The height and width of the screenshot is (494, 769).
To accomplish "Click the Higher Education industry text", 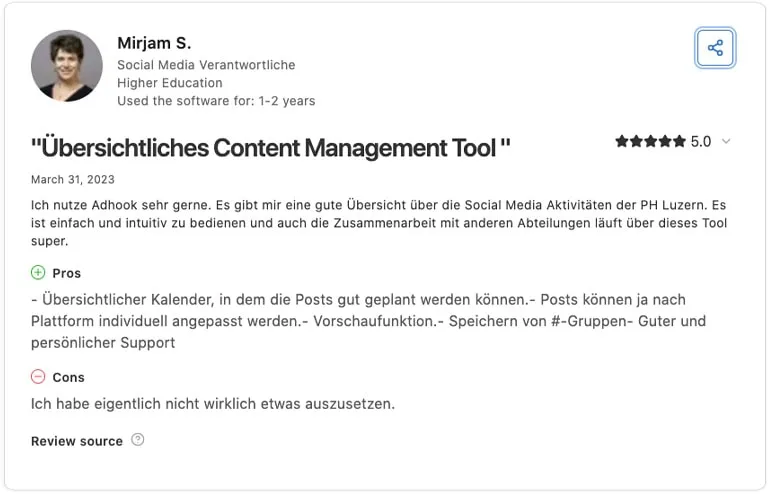I will 170,83.
